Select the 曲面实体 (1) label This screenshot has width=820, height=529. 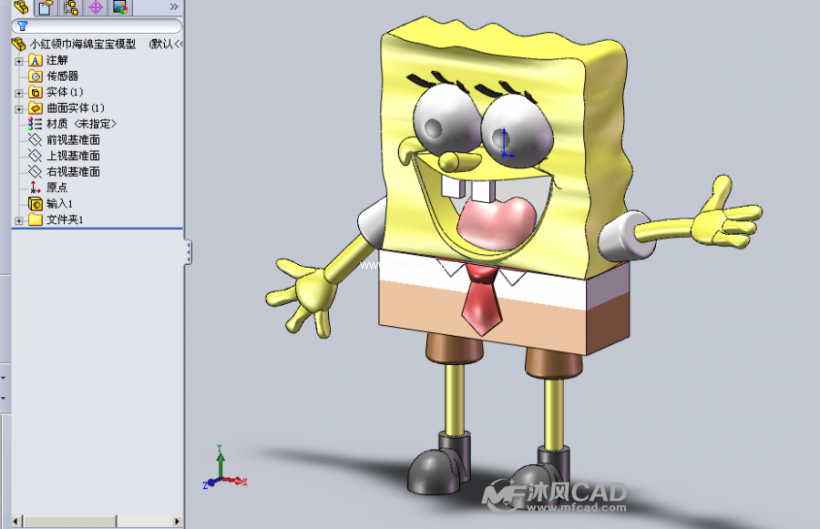[x=75, y=108]
